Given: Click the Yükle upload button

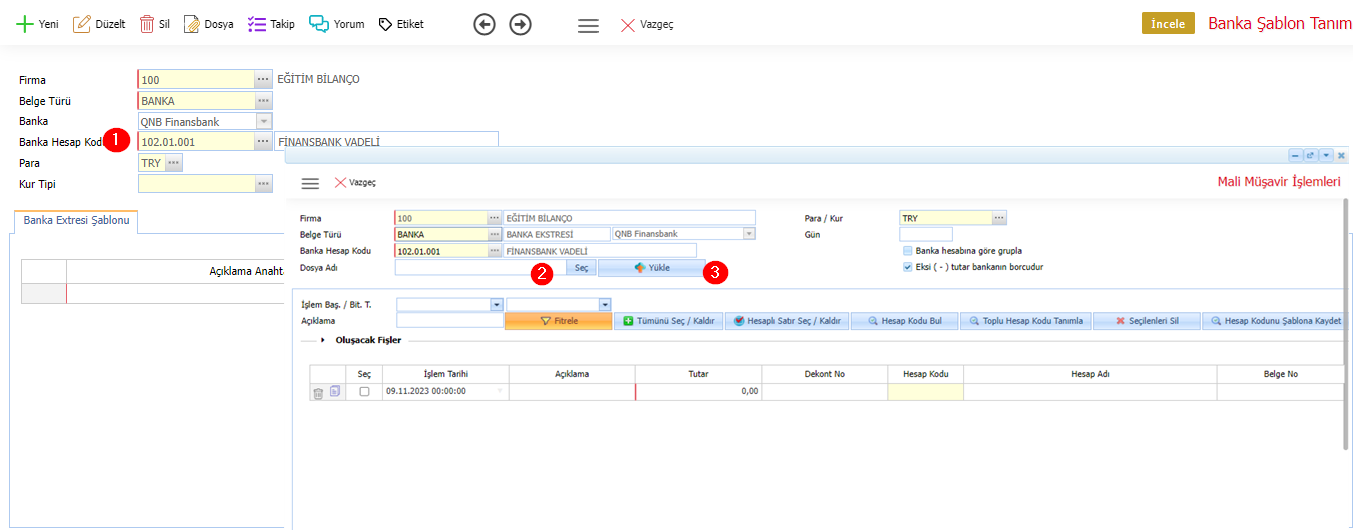Looking at the screenshot, I should click(x=651, y=268).
